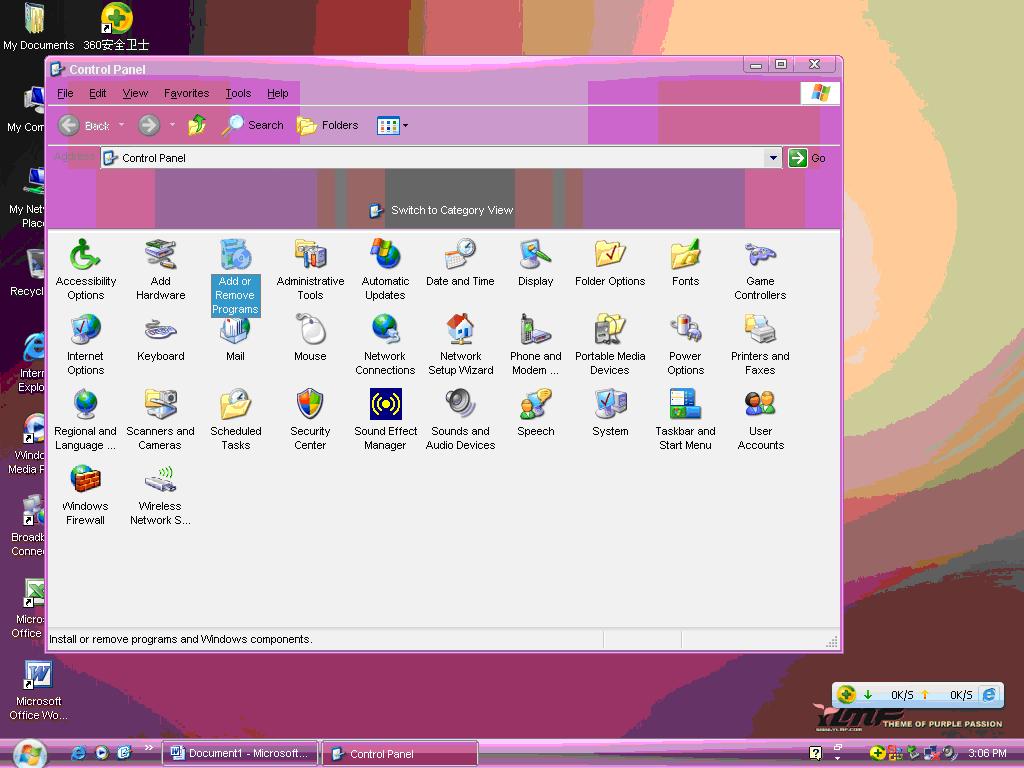The height and width of the screenshot is (768, 1024).
Task: Open the View menu
Action: click(x=135, y=93)
